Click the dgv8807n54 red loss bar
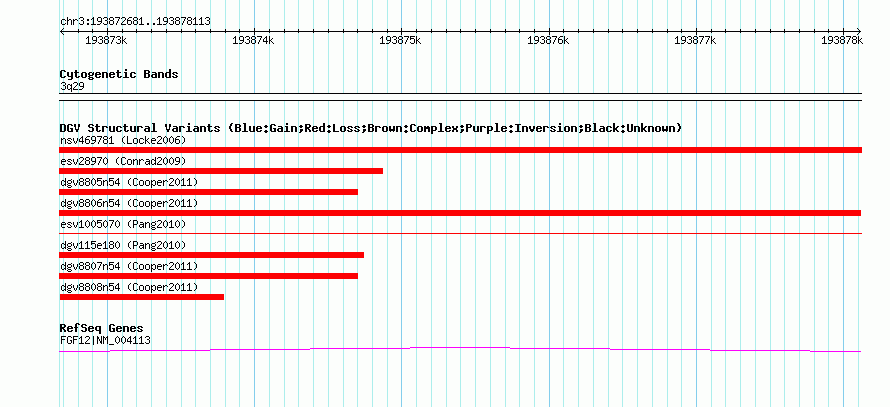This screenshot has width=890, height=407. click(208, 276)
